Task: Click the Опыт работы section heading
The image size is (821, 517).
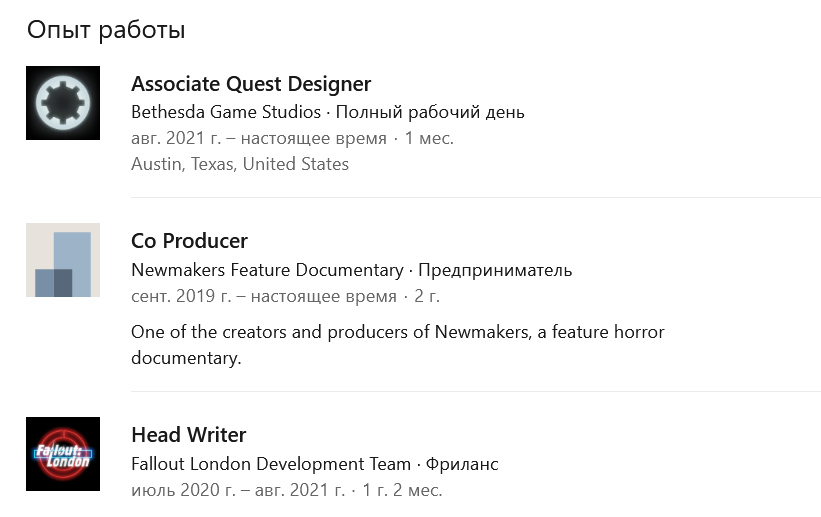Action: click(106, 30)
